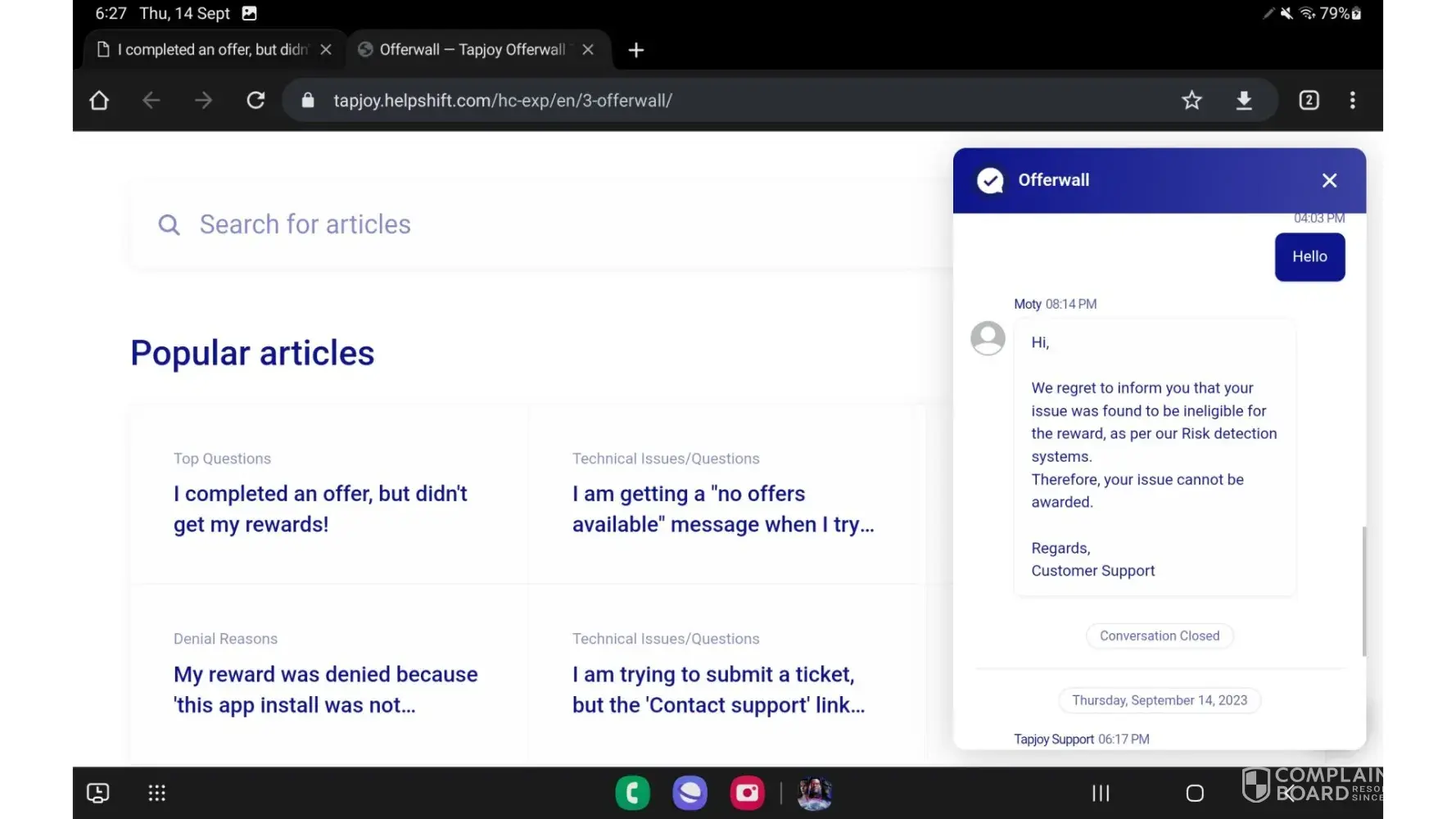This screenshot has width=1456, height=819.
Task: Open the tab switcher showing 2 tabs
Action: (x=1309, y=100)
